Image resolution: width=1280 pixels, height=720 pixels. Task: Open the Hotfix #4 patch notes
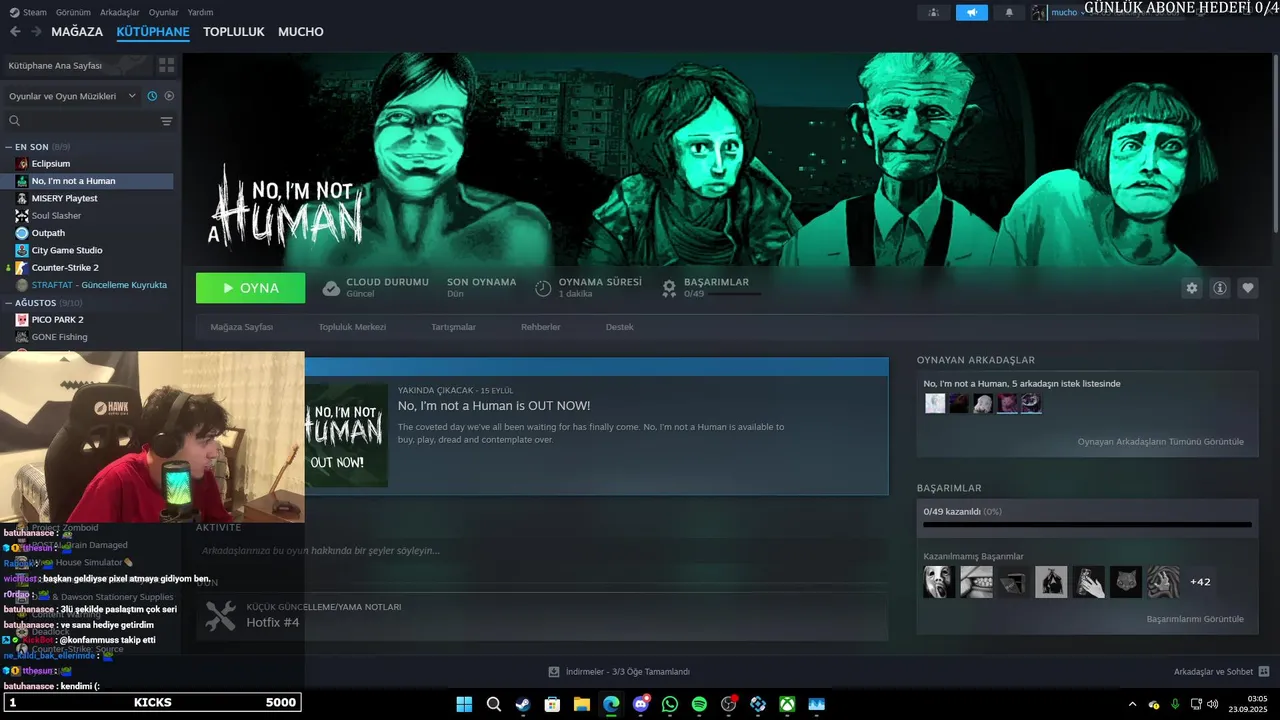273,623
